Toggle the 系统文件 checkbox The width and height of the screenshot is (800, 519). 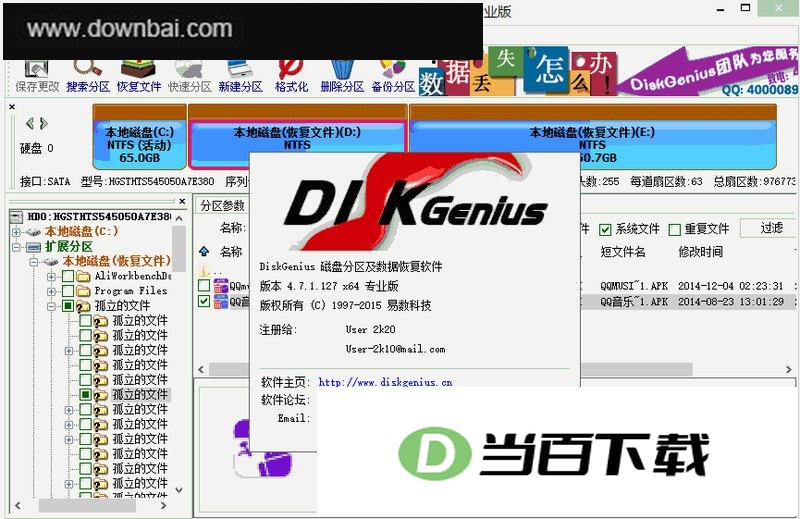(605, 230)
